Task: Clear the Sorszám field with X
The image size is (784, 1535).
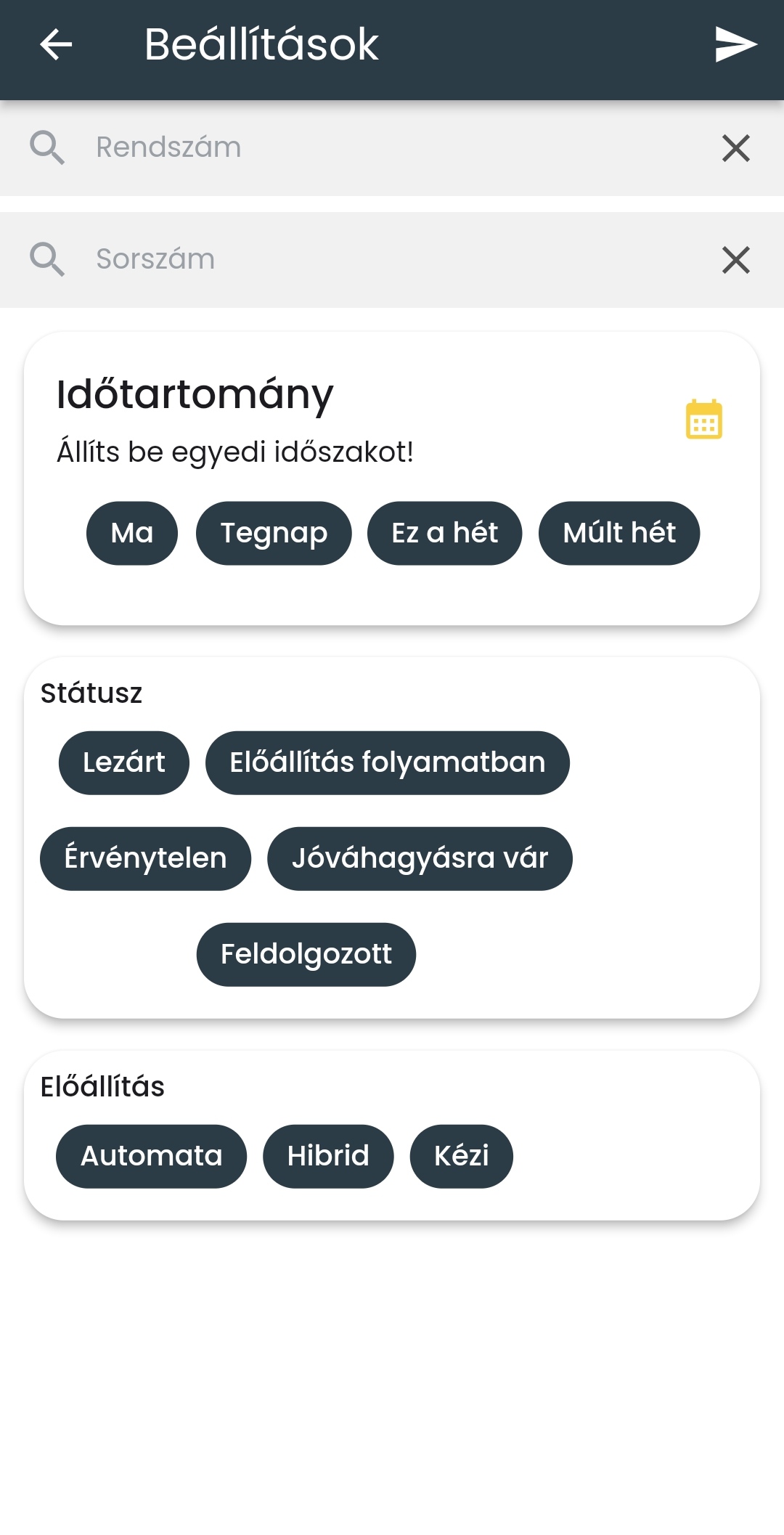Action: (735, 260)
